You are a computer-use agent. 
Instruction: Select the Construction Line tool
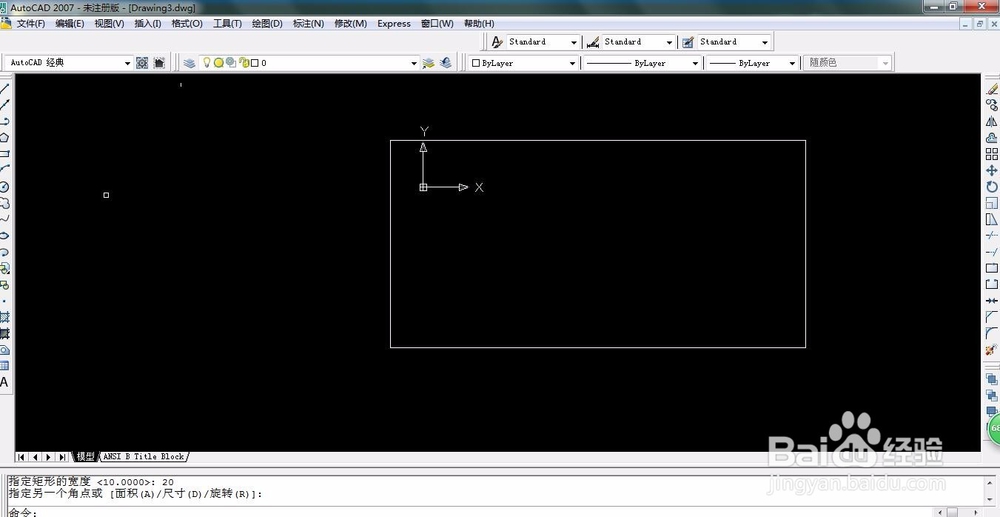click(4, 105)
